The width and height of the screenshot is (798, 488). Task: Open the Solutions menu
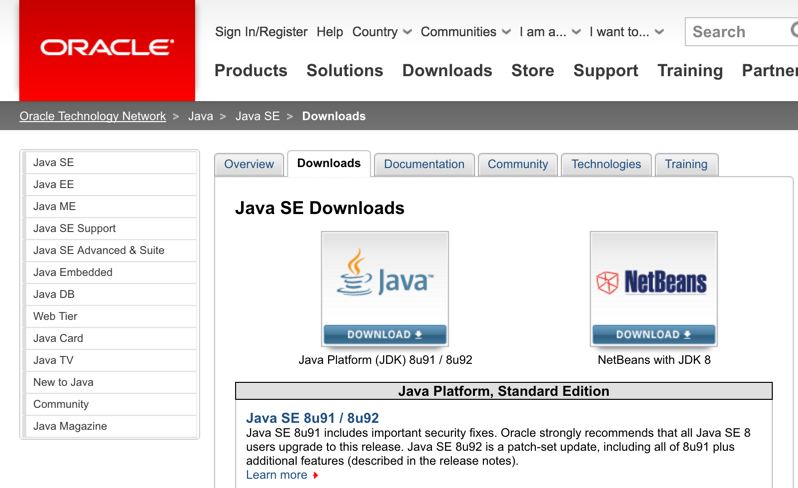345,70
